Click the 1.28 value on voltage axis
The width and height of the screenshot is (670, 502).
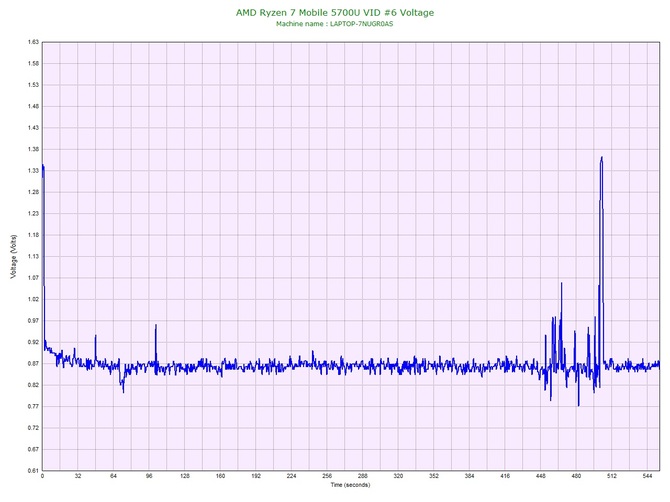click(x=33, y=192)
